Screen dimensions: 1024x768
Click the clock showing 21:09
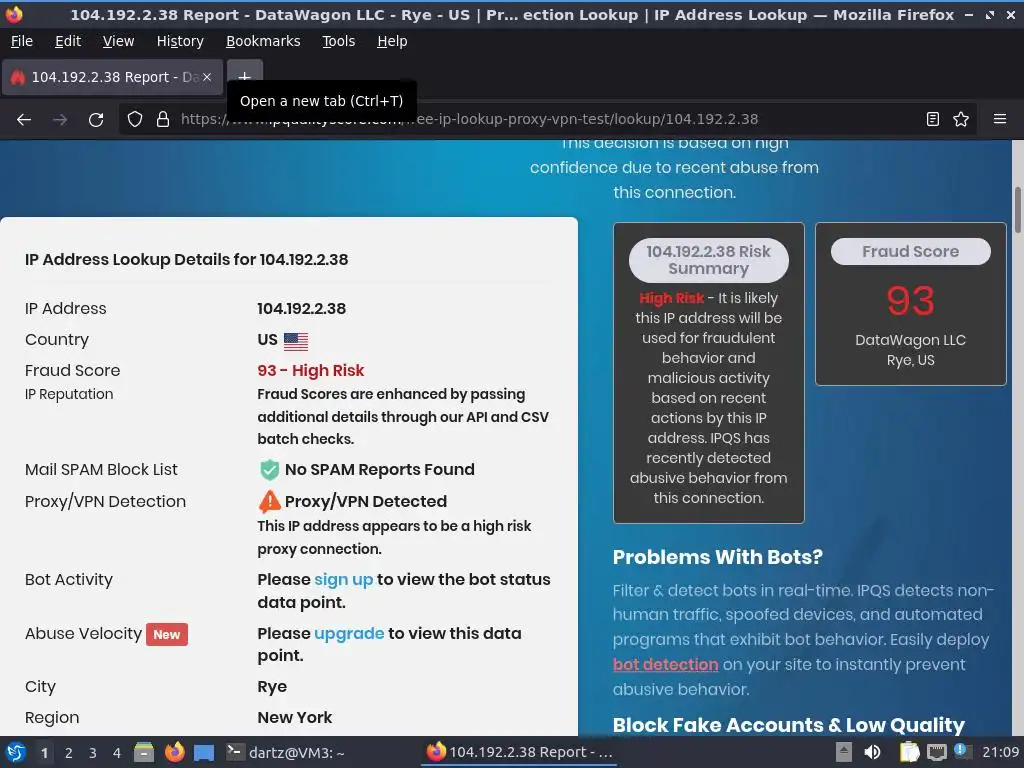tap(1000, 752)
